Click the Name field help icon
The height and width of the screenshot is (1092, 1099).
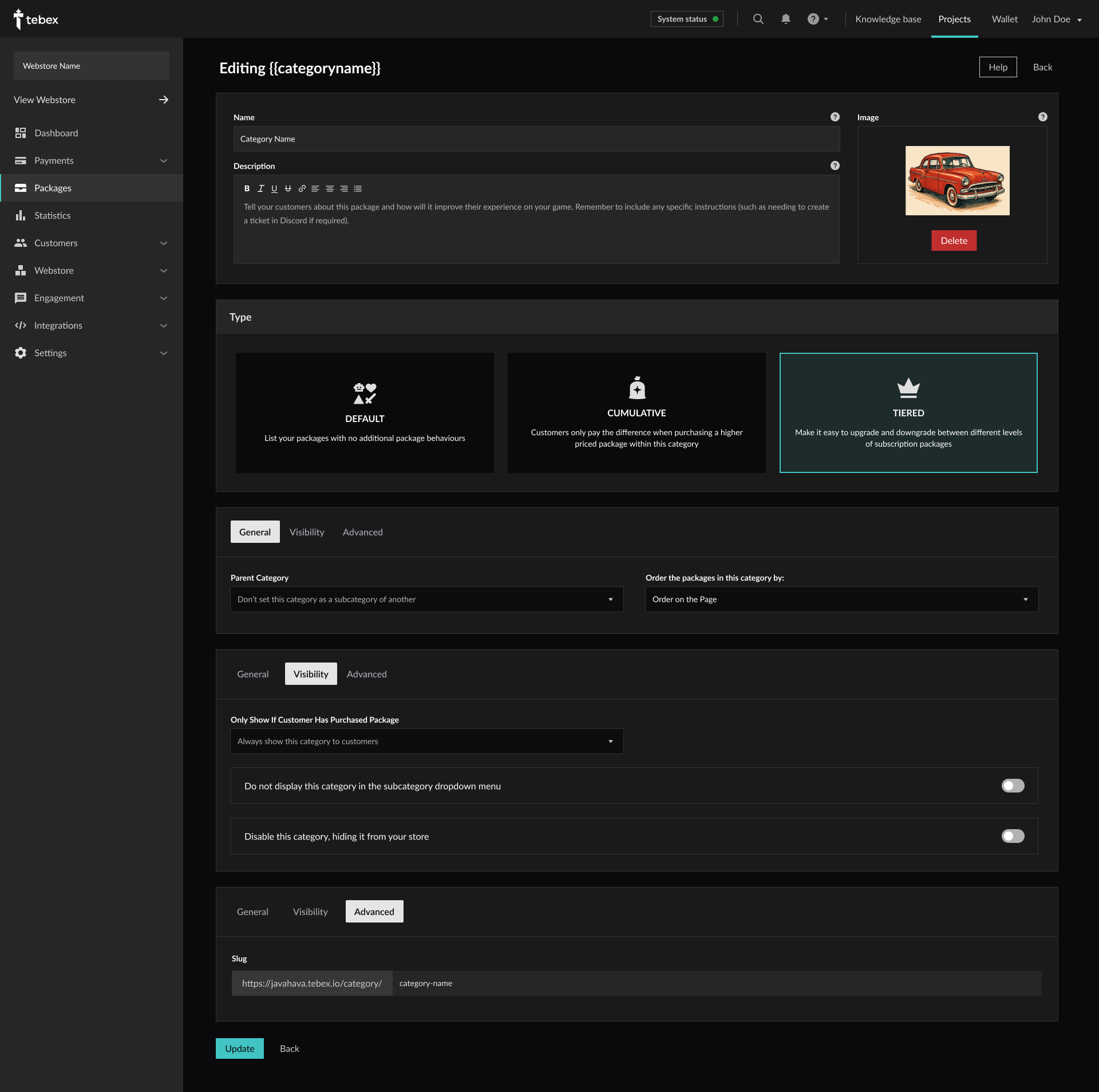coord(835,117)
